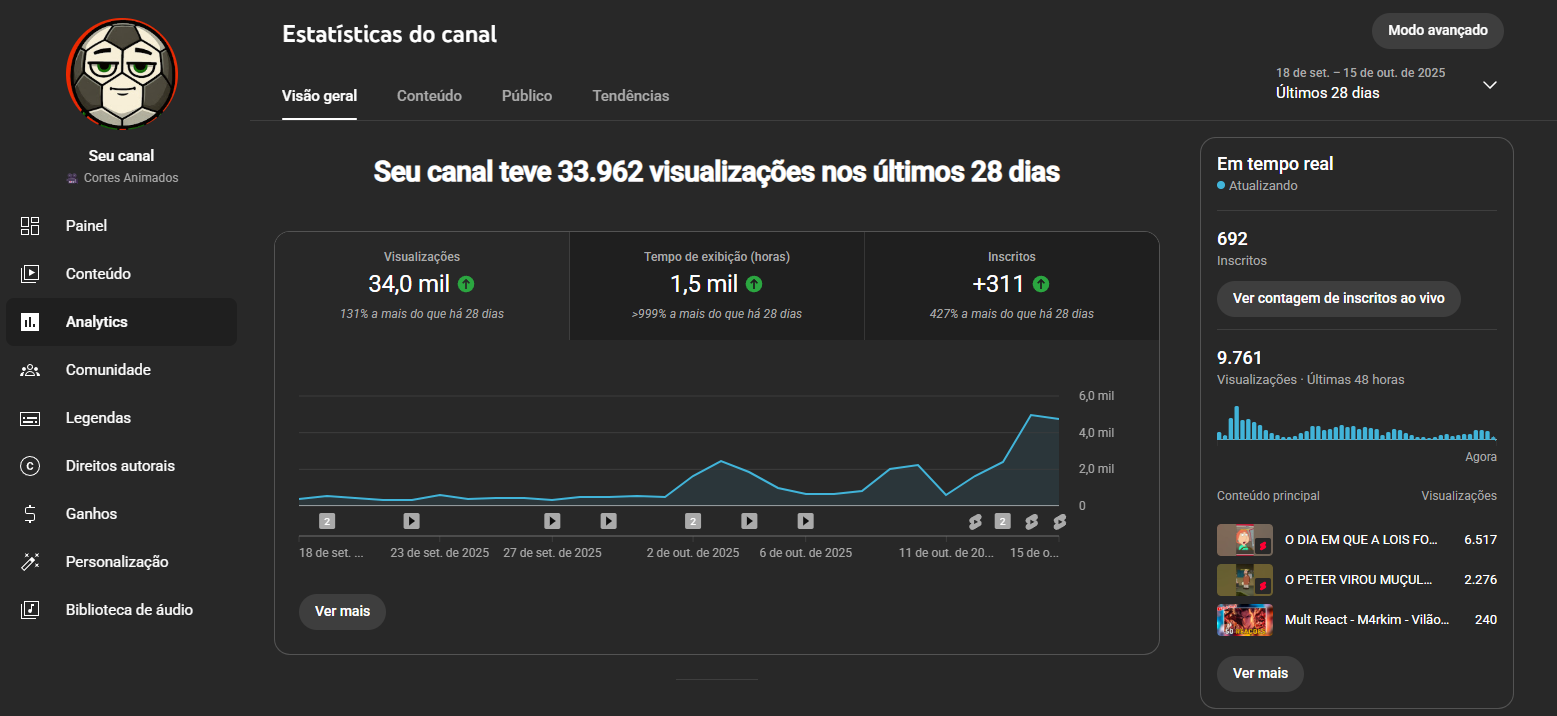Click the Modo avançado button

click(1438, 30)
